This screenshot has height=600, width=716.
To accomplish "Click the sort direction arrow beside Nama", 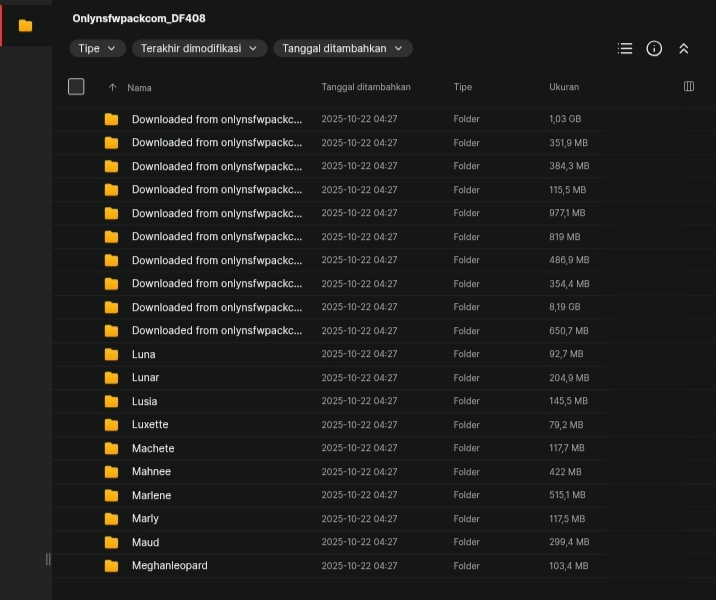I will point(112,88).
